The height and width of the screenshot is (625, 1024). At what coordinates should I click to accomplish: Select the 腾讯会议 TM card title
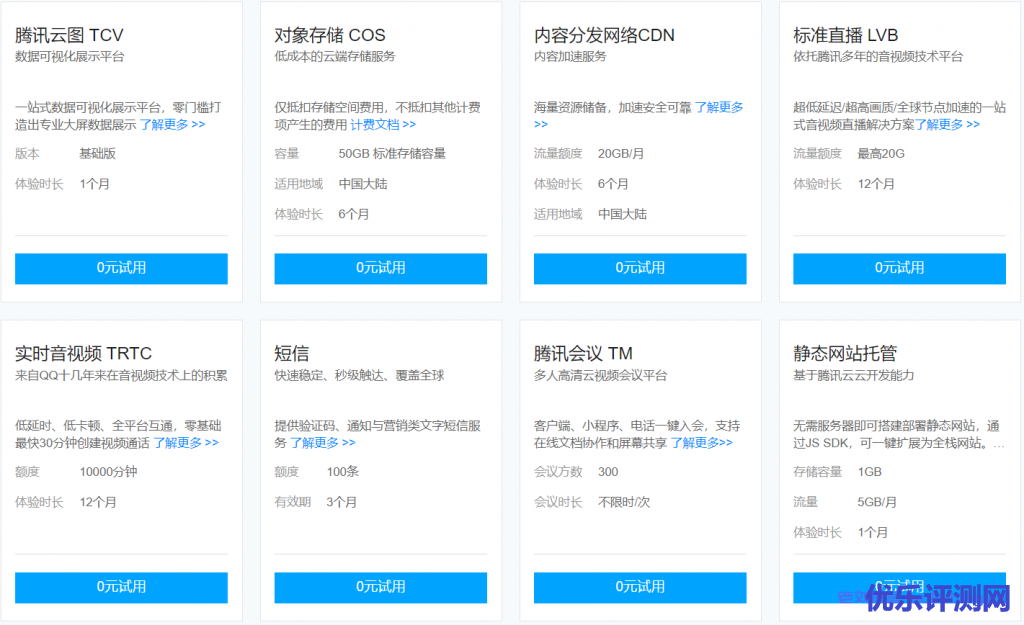tap(583, 354)
